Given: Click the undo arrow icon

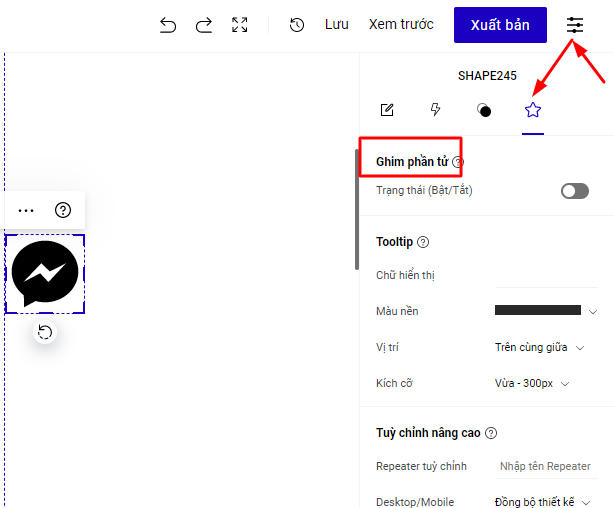Looking at the screenshot, I should click(168, 25).
